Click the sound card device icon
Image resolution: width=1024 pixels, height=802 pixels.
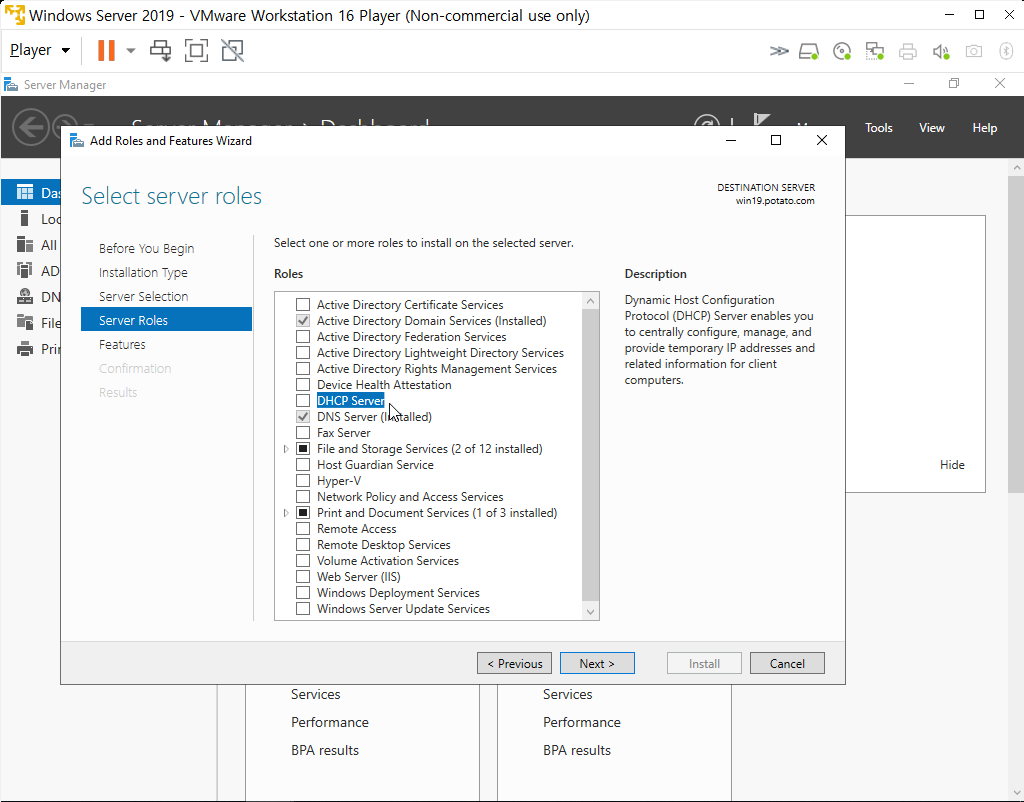941,51
